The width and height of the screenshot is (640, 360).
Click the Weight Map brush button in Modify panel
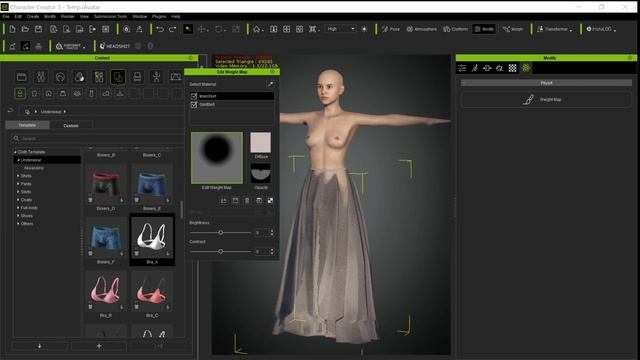pyautogui.click(x=546, y=100)
